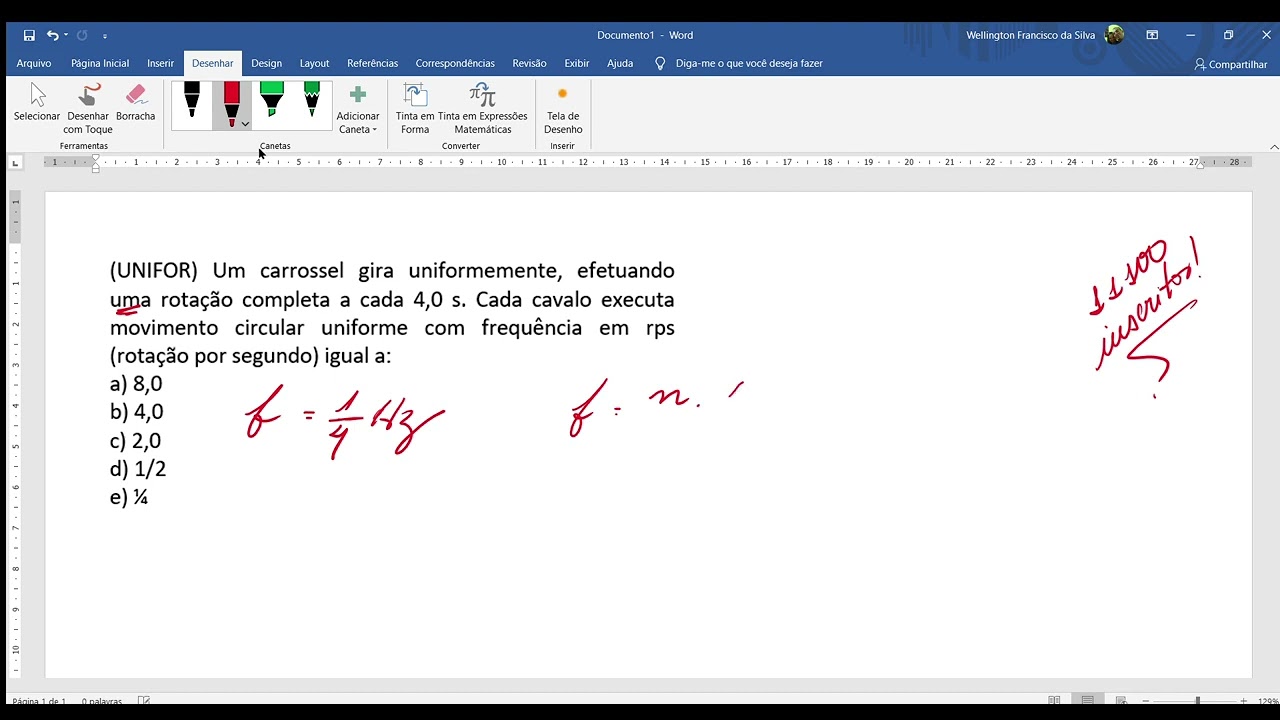
Task: Open the Correspondências tab
Action: click(455, 63)
